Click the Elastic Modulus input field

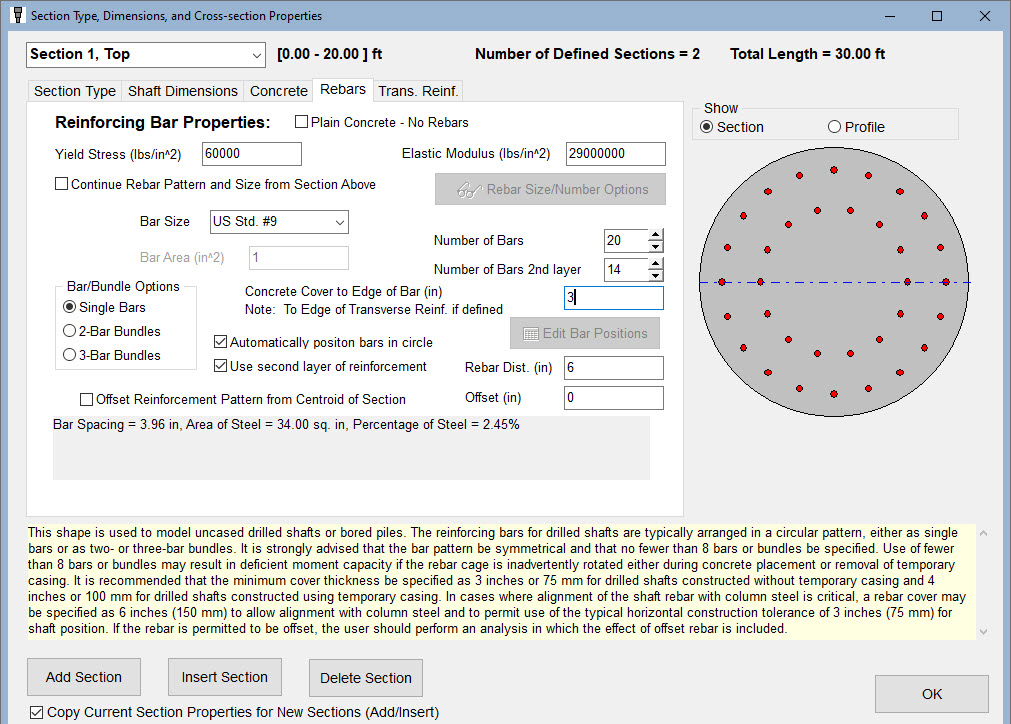point(616,154)
